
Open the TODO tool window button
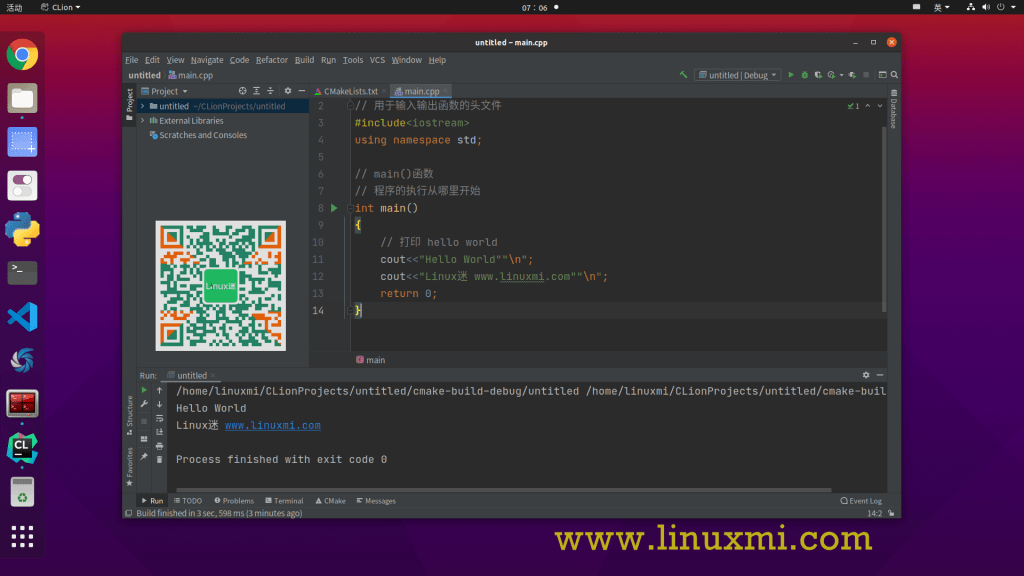click(188, 501)
